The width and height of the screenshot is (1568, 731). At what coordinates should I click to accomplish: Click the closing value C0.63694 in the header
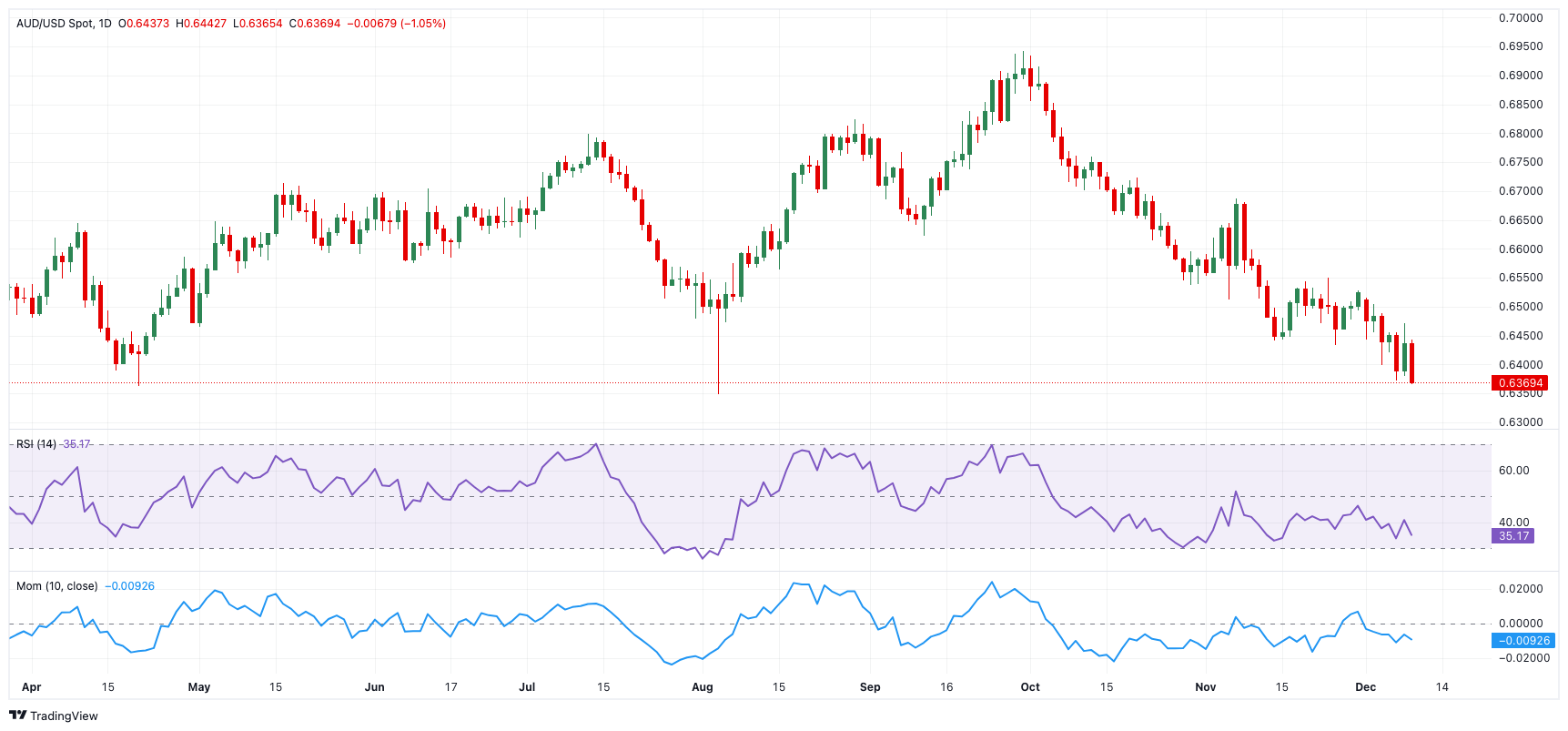tap(315, 24)
